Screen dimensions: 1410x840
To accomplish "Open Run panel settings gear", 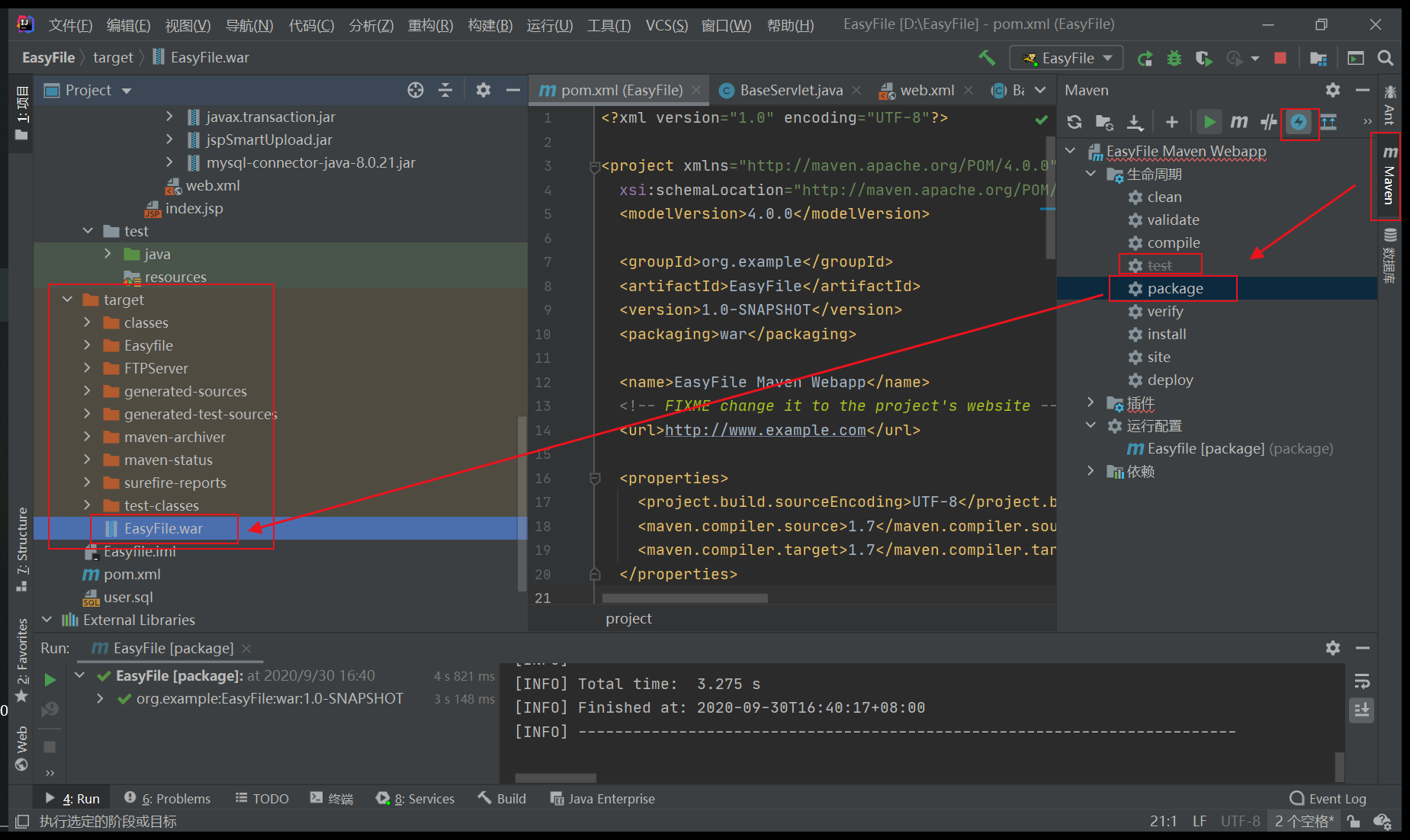I will point(1333,648).
